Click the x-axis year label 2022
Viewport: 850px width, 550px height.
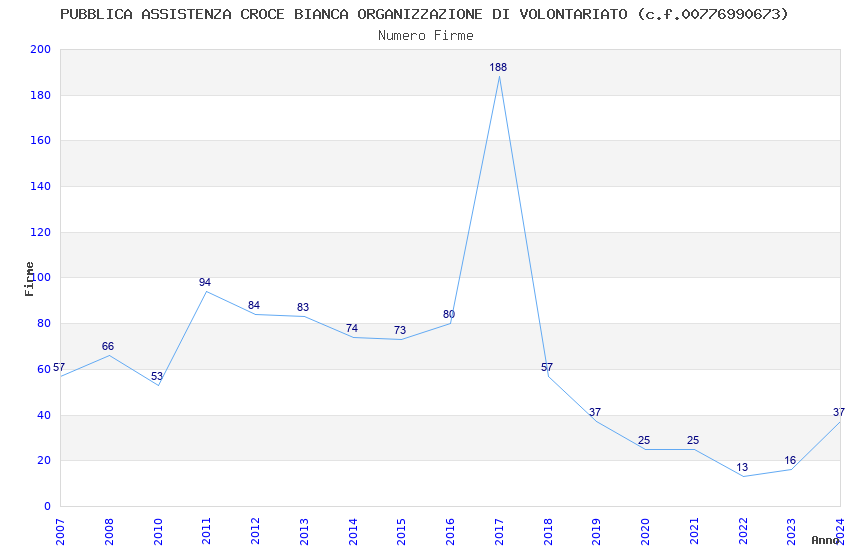click(743, 531)
